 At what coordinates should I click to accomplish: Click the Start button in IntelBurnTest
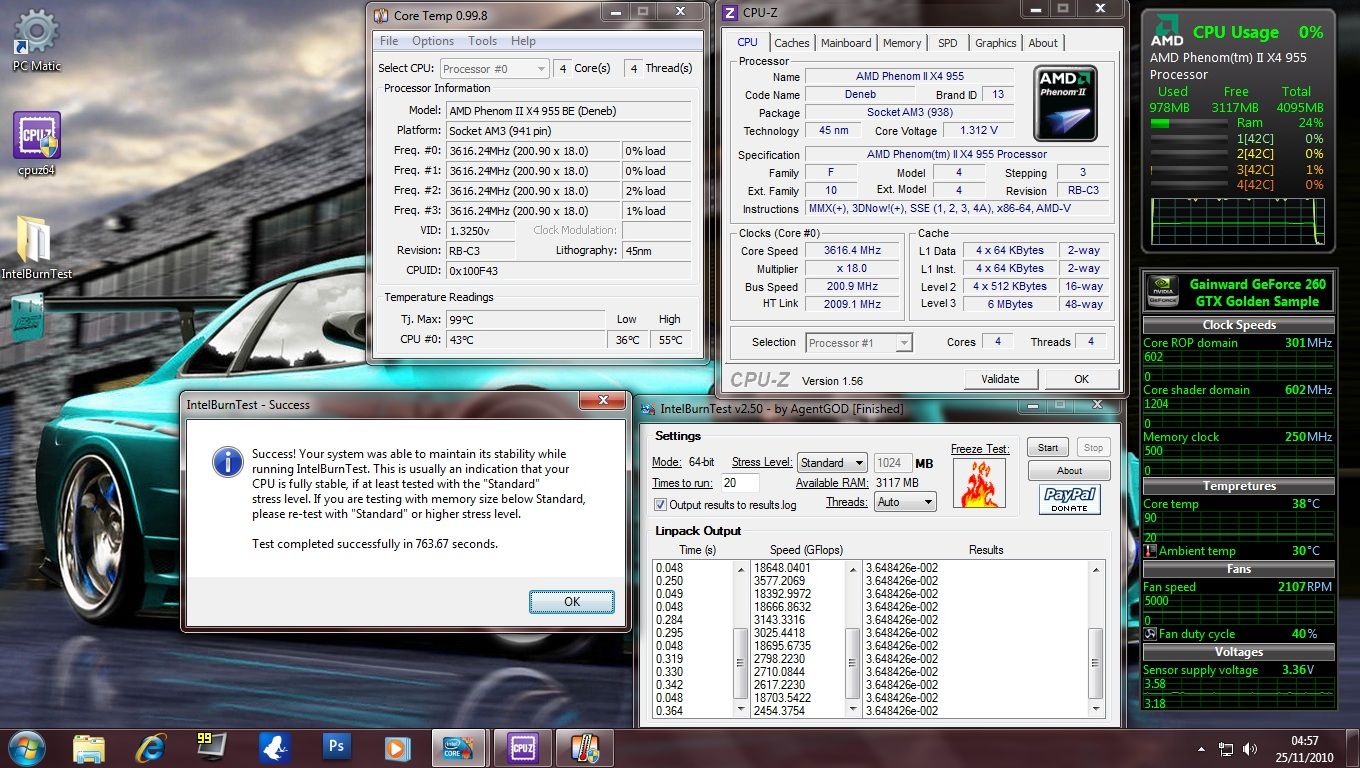point(1048,448)
